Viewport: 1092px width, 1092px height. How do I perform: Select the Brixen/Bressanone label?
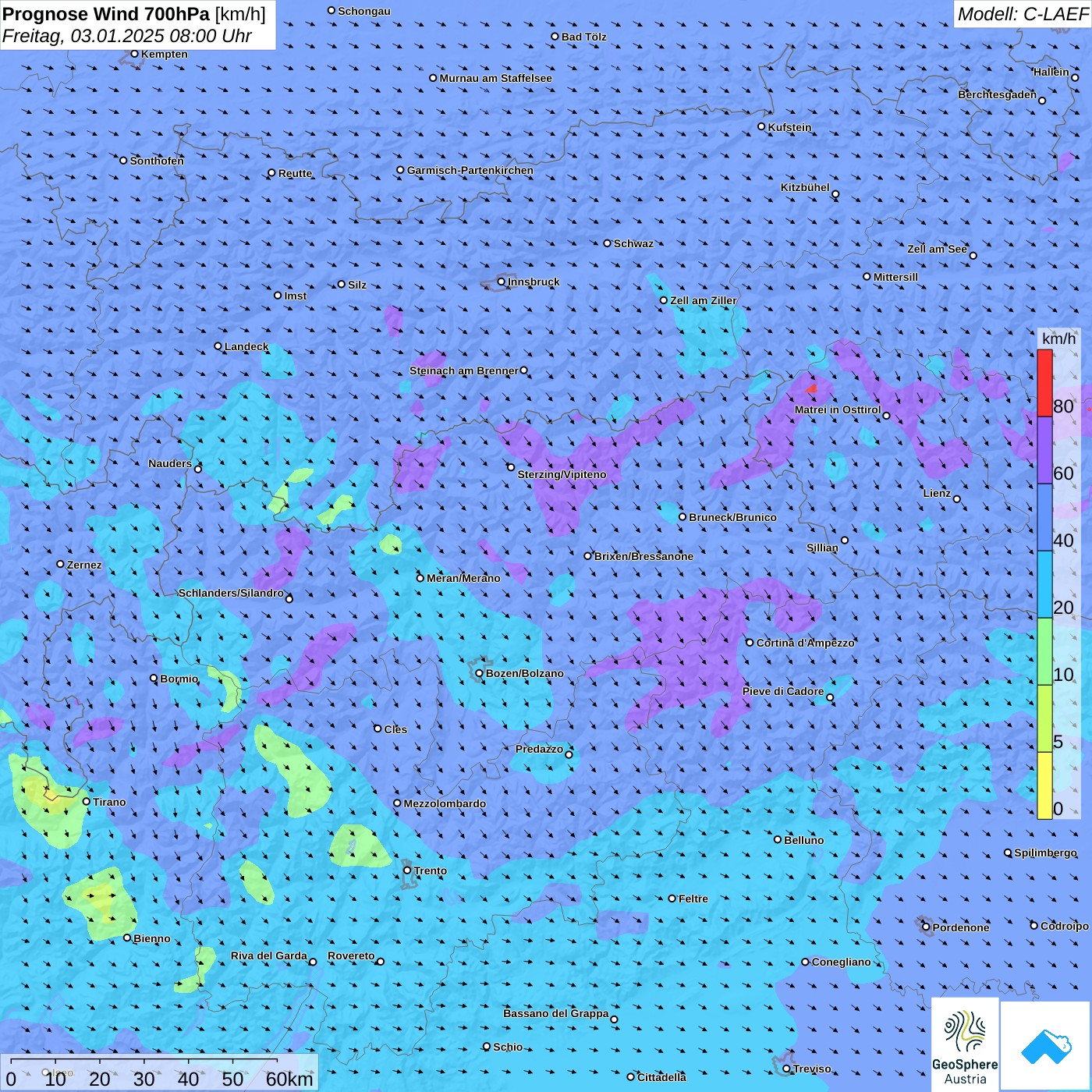(x=643, y=556)
